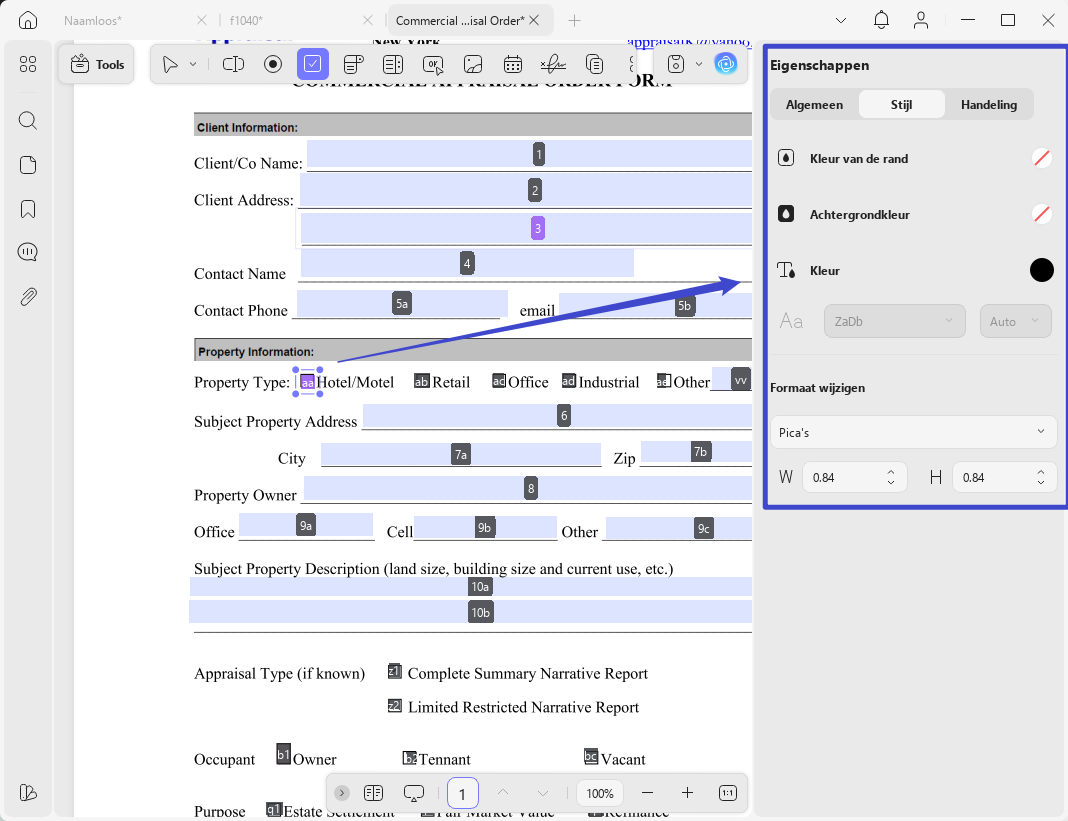Screen dimensions: 1068x821
Task: Open the ZaDb font dropdown
Action: pos(894,321)
